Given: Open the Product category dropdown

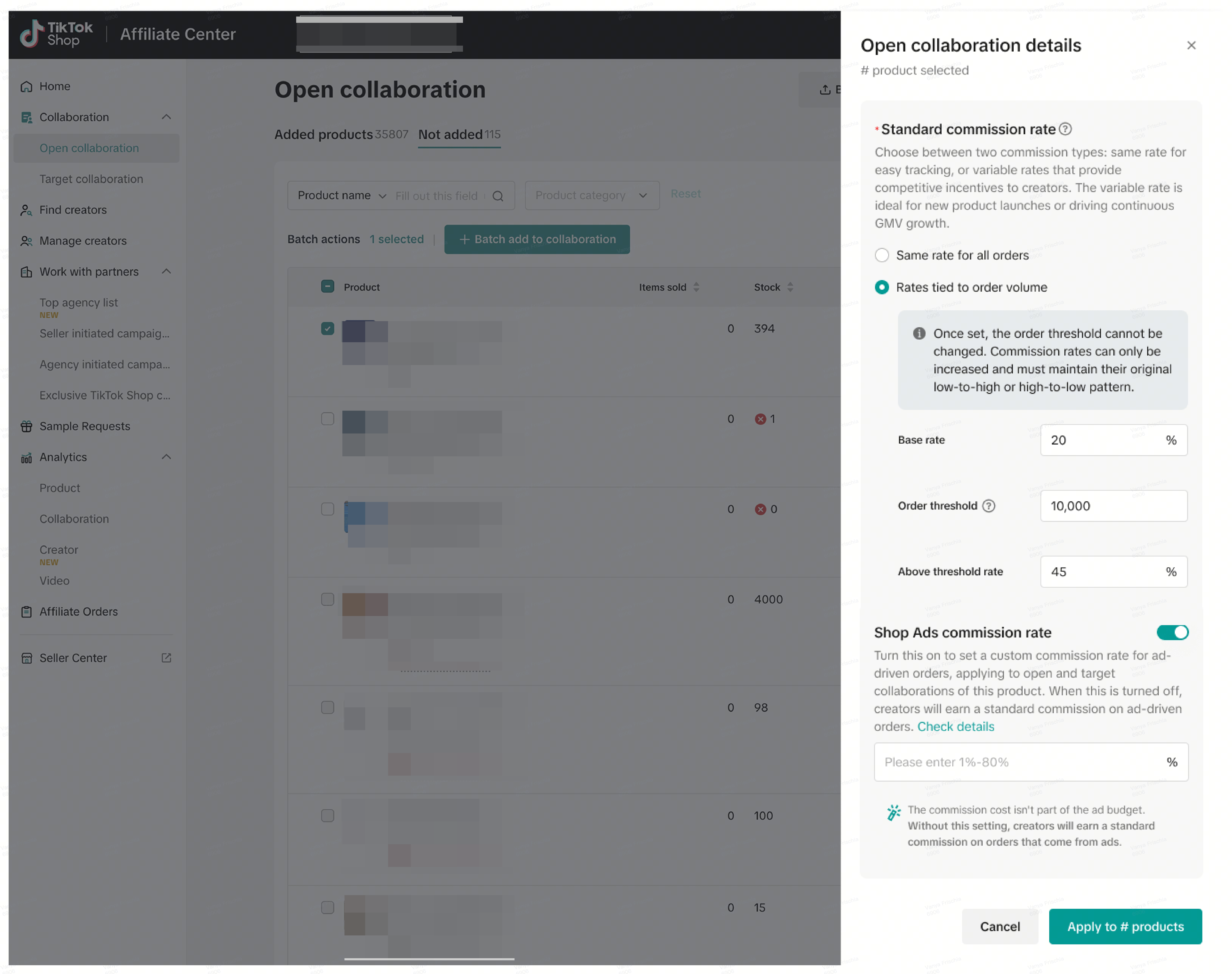Looking at the screenshot, I should click(x=592, y=196).
